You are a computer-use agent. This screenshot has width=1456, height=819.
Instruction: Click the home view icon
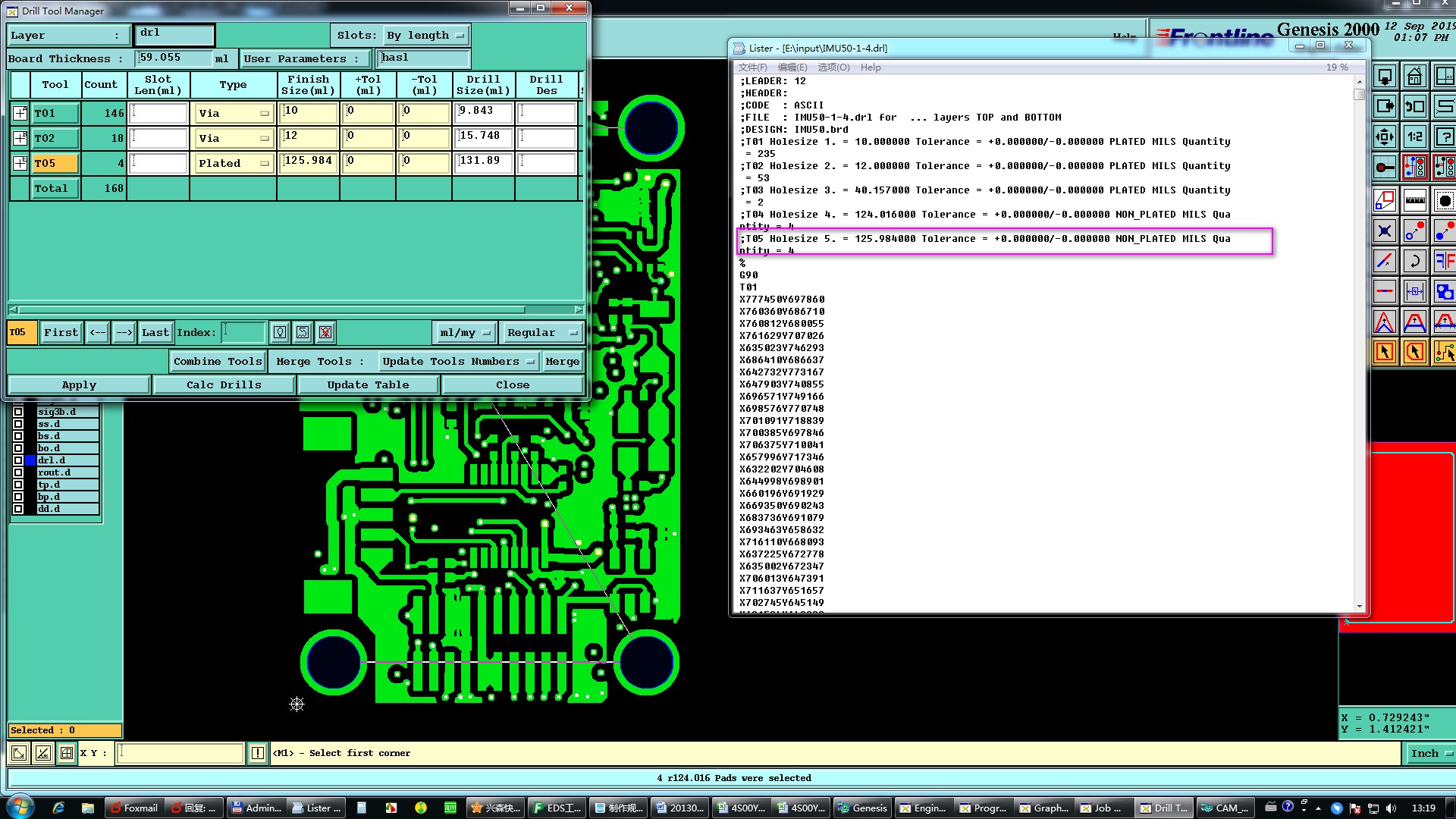click(x=1414, y=77)
